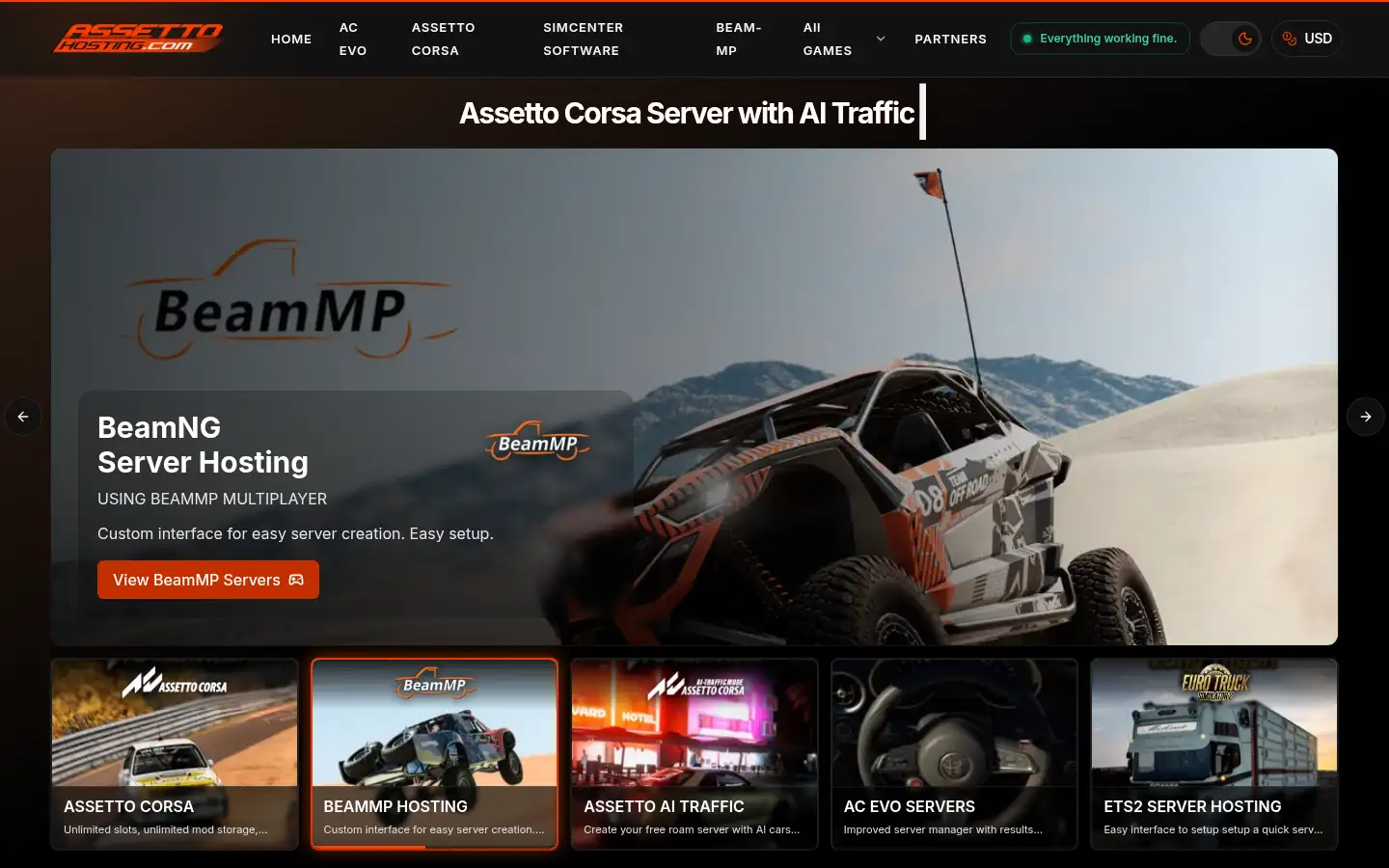Toggle the dark mode switch
1389x868 pixels.
[x=1231, y=39]
